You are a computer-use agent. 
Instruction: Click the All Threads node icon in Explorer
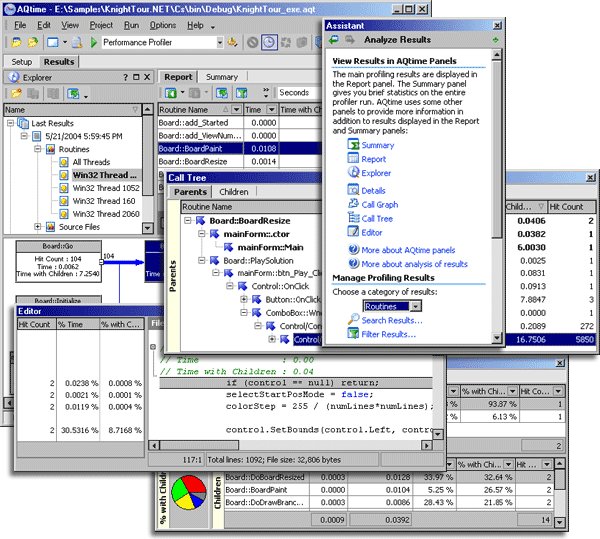tap(64, 162)
